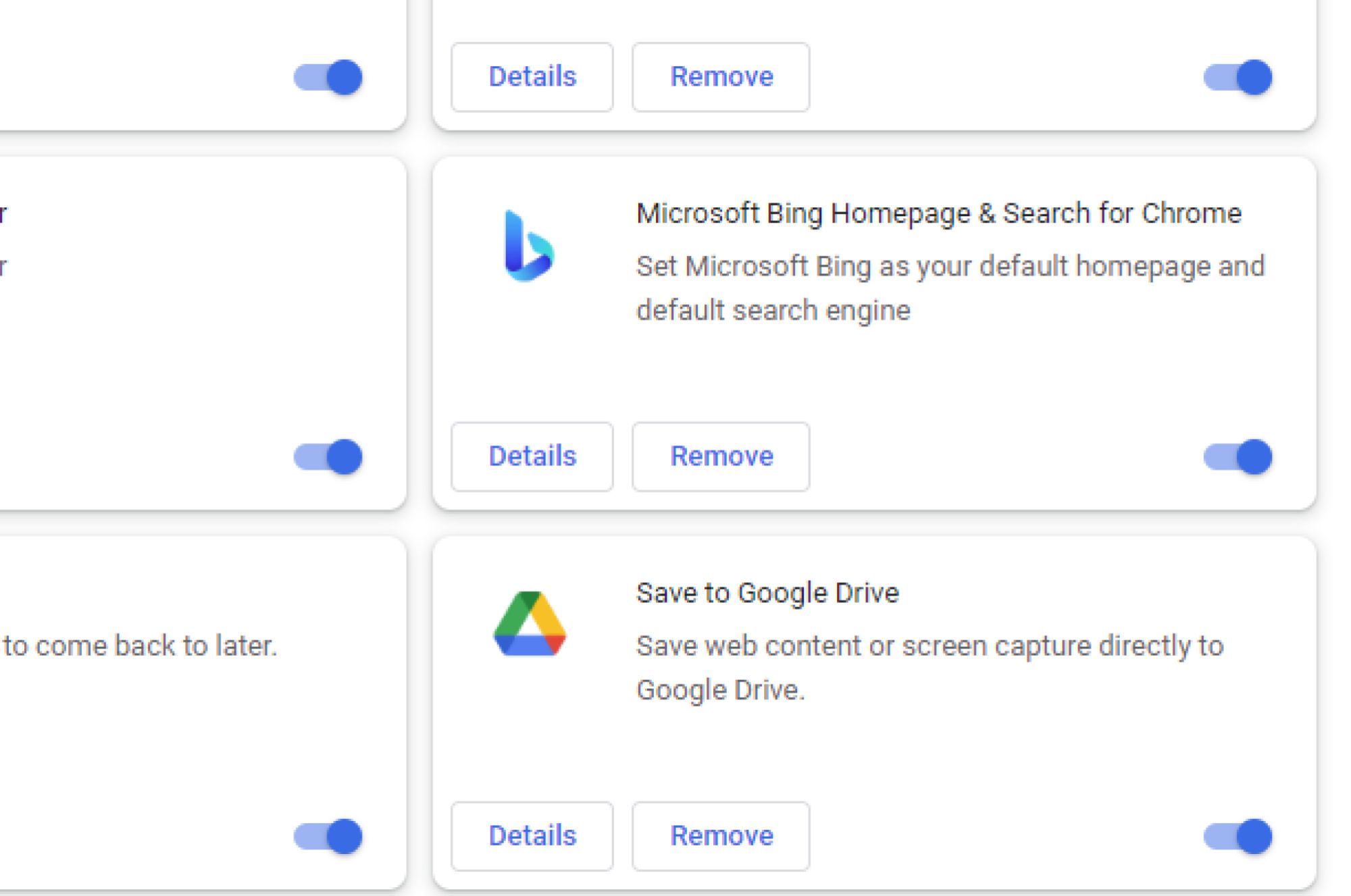Remove the Microsoft Bing extension
This screenshot has width=1351, height=896.
tap(720, 457)
